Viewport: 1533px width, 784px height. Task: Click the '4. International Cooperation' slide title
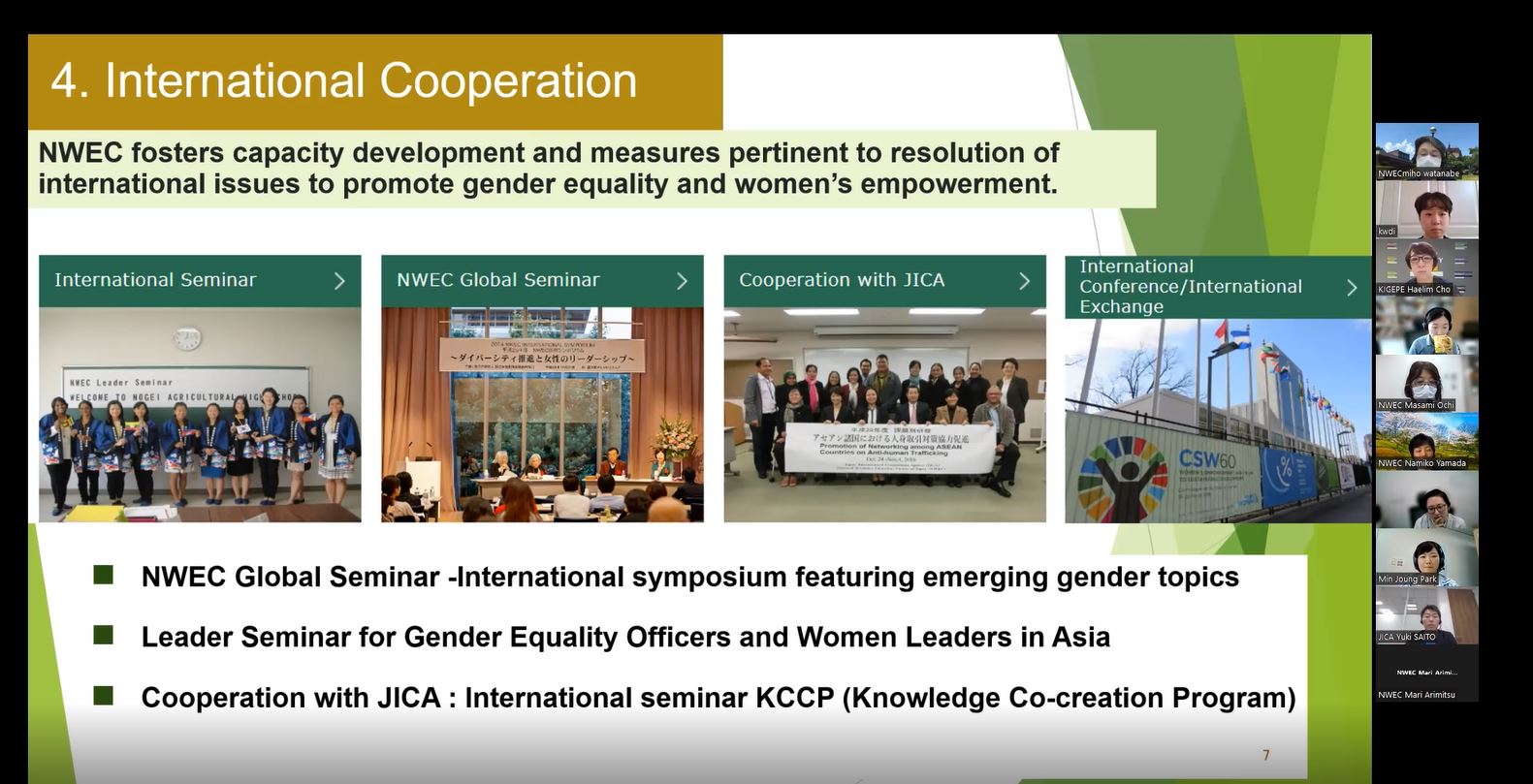(344, 80)
